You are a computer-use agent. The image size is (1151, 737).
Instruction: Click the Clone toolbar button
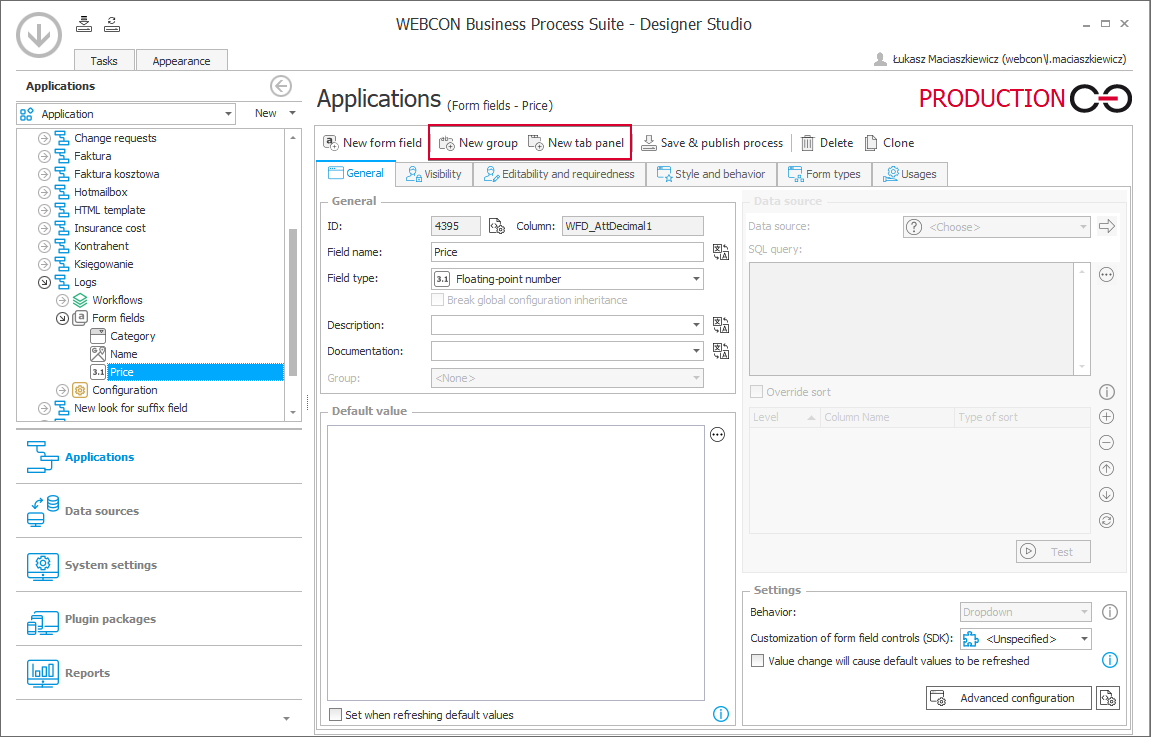[890, 143]
